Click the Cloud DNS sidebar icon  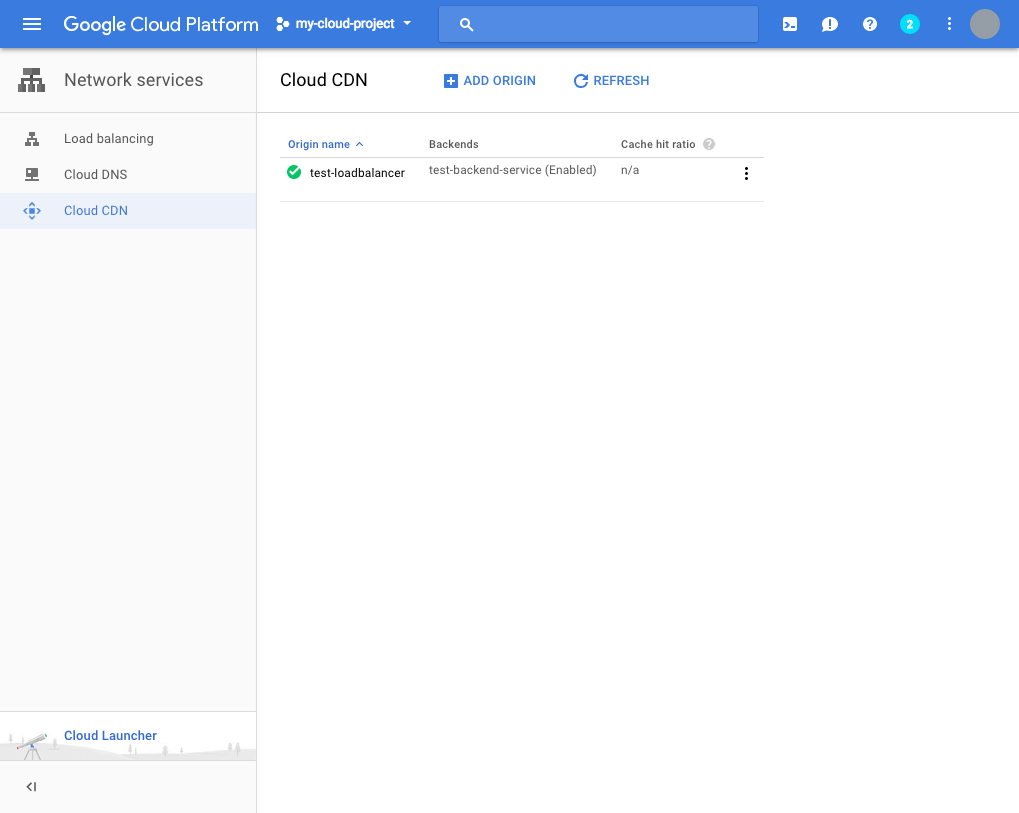pyautogui.click(x=32, y=174)
